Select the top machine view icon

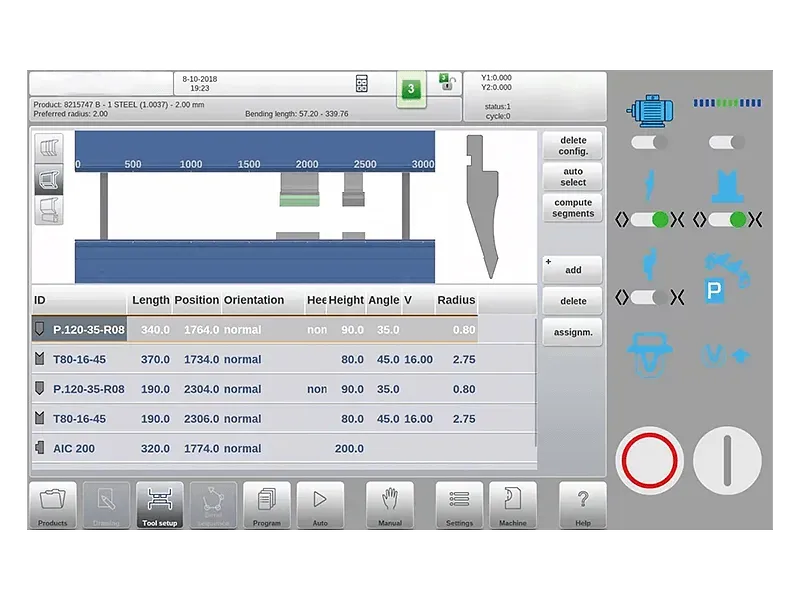tap(49, 148)
